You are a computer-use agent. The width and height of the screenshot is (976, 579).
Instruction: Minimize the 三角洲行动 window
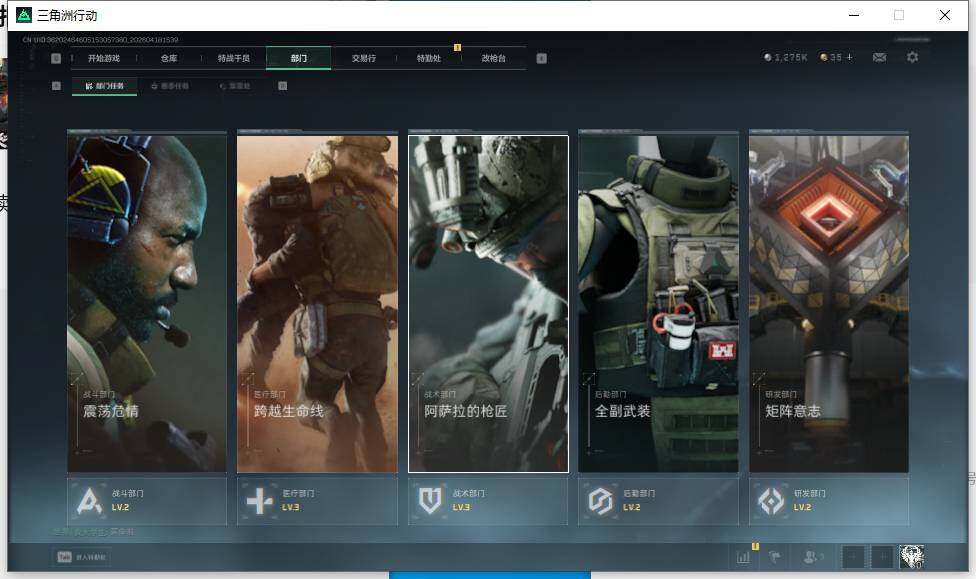(854, 15)
